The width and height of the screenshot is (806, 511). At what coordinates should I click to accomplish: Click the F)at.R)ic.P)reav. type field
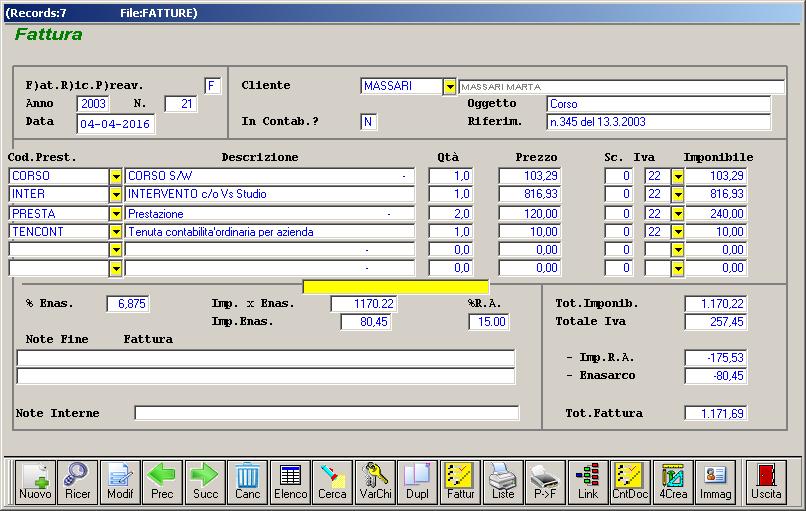coord(212,86)
